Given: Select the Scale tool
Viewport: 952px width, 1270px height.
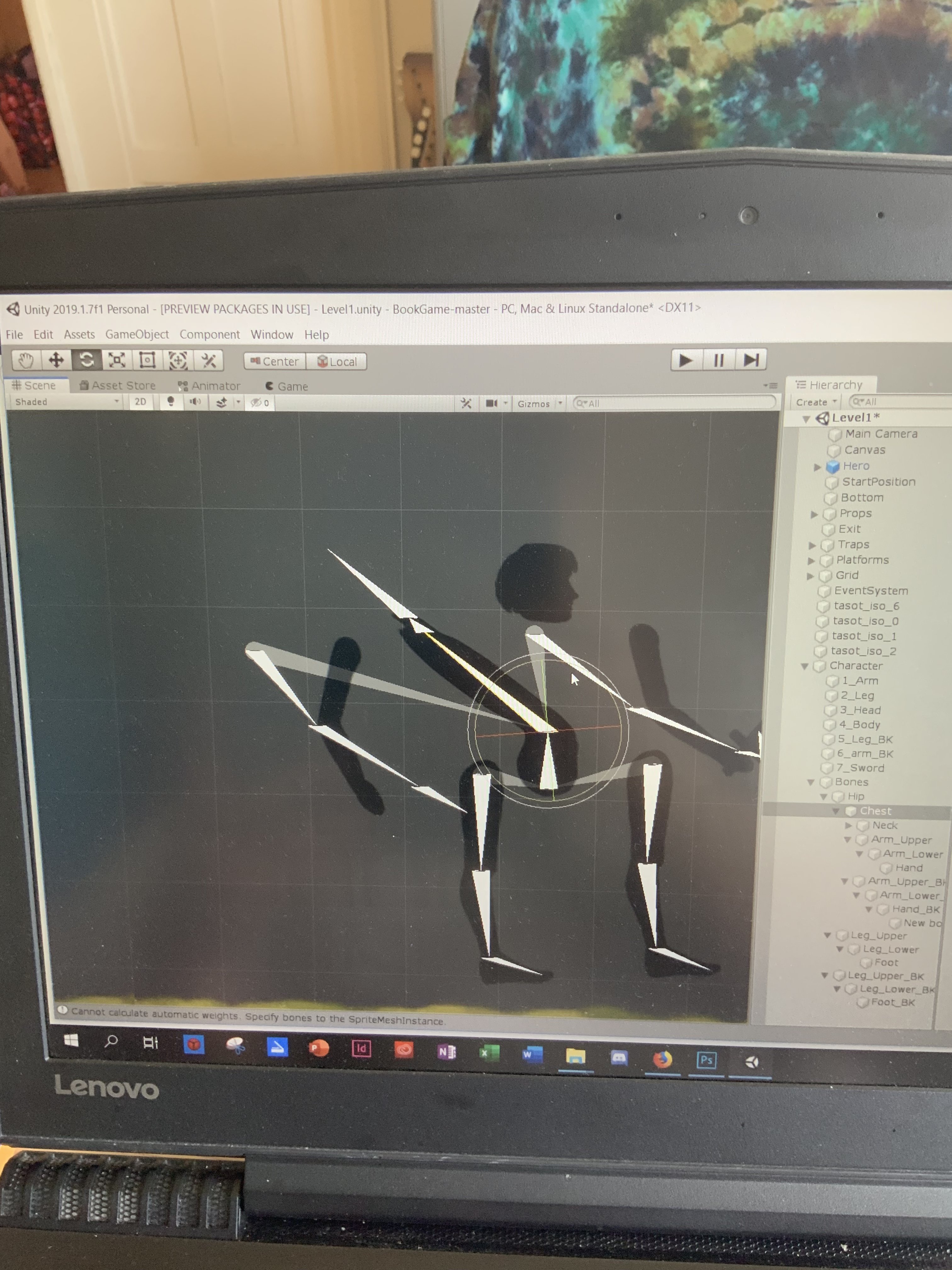Looking at the screenshot, I should pyautogui.click(x=116, y=361).
